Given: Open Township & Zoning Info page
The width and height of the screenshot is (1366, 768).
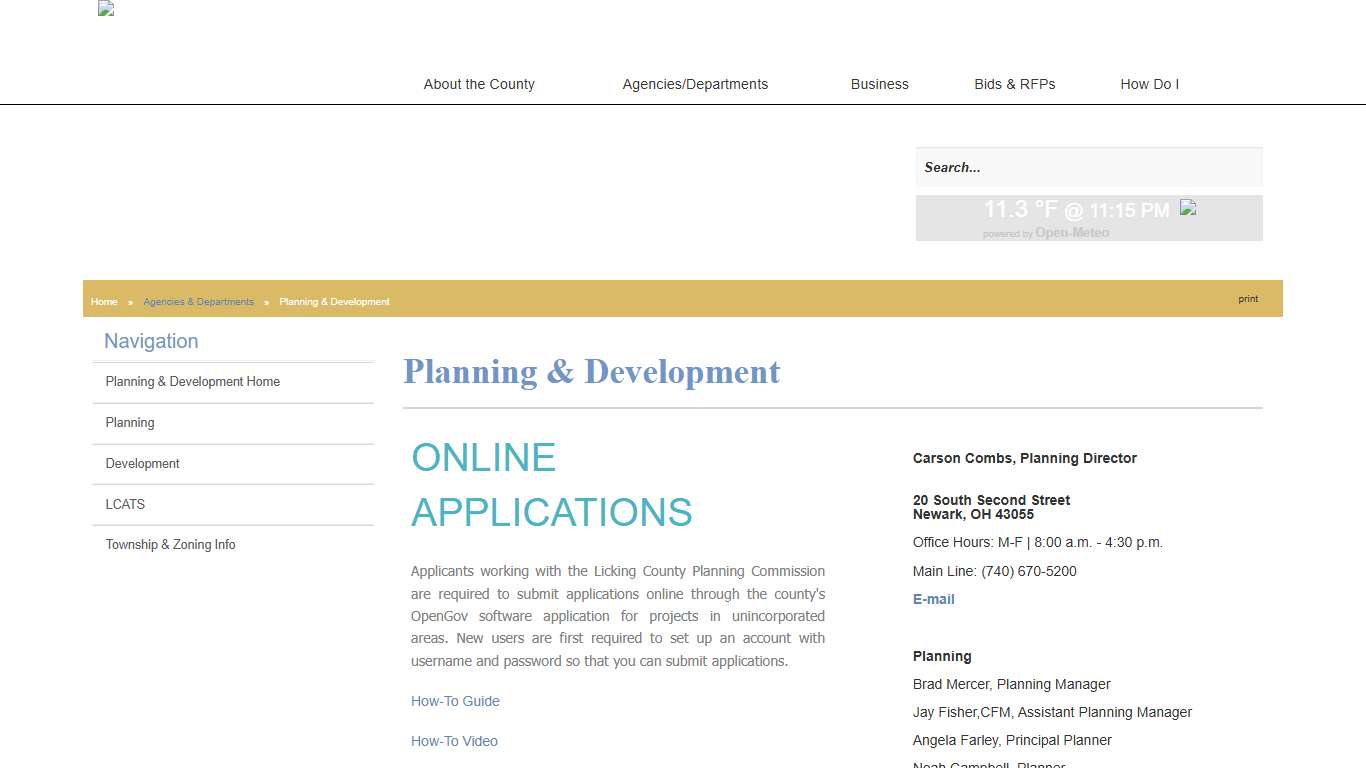Looking at the screenshot, I should 170,544.
